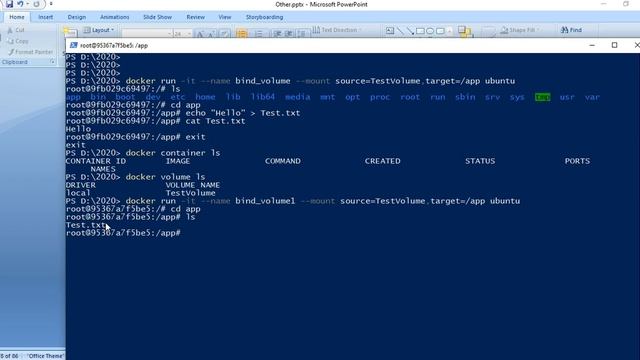This screenshot has height=360, width=640.
Task: Open the Quick Styles gallery
Action: click(488, 32)
